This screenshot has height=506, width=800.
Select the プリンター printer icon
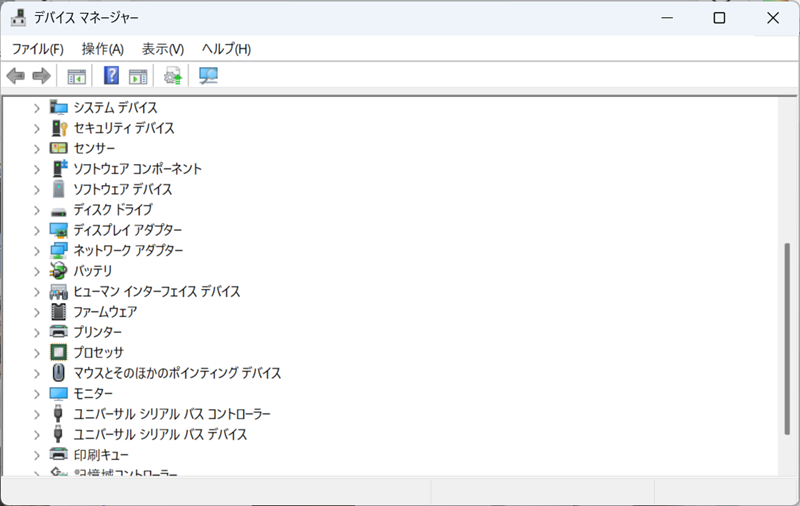tap(59, 332)
